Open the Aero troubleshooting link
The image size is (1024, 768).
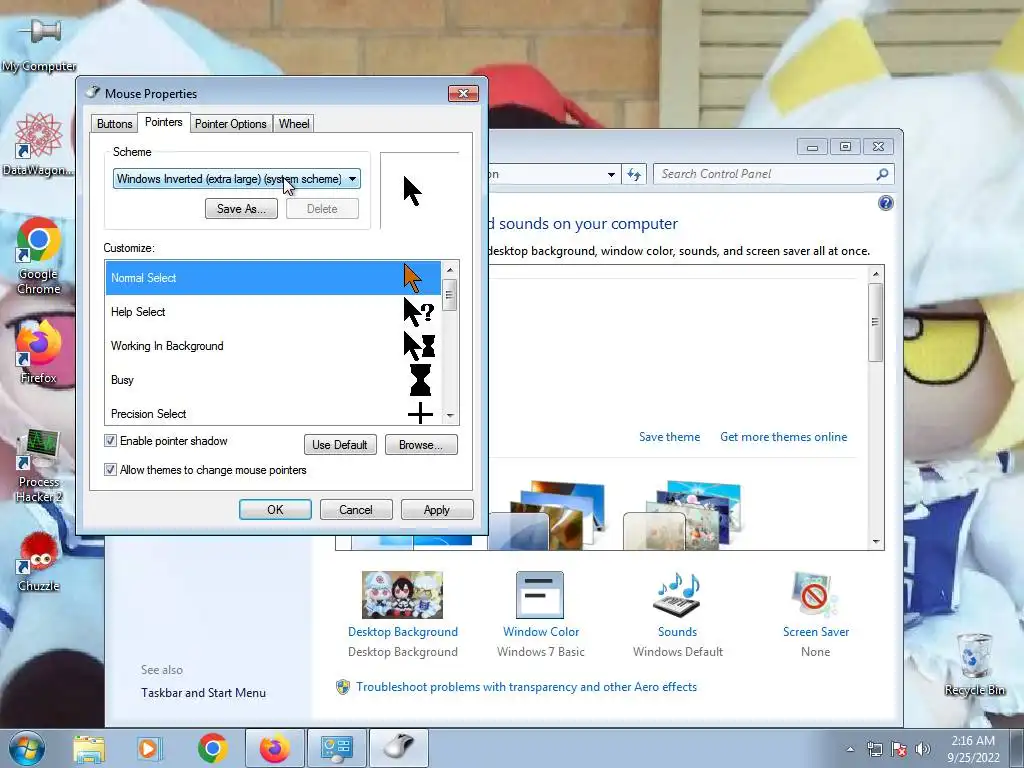click(526, 687)
